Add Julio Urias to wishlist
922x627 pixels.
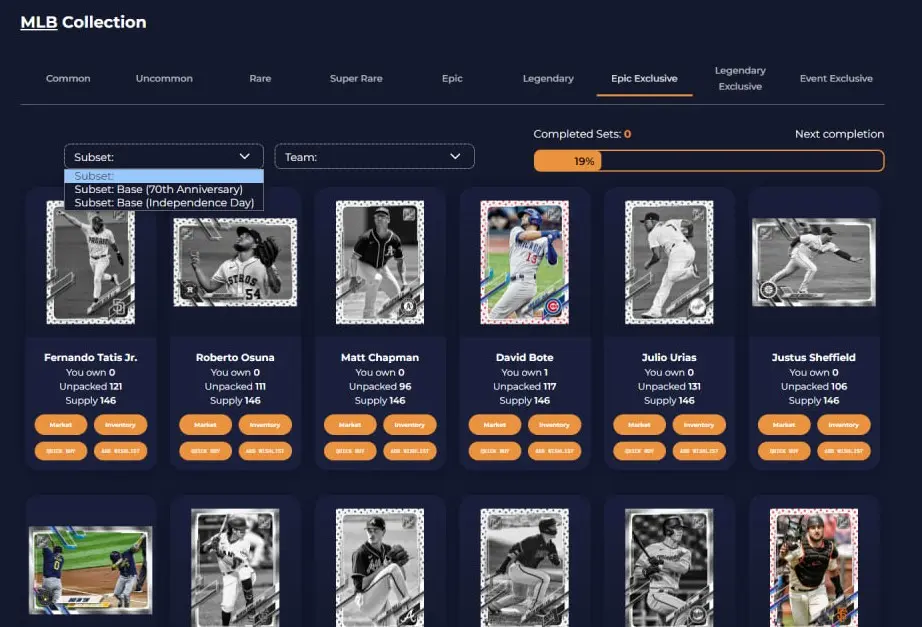[699, 451]
